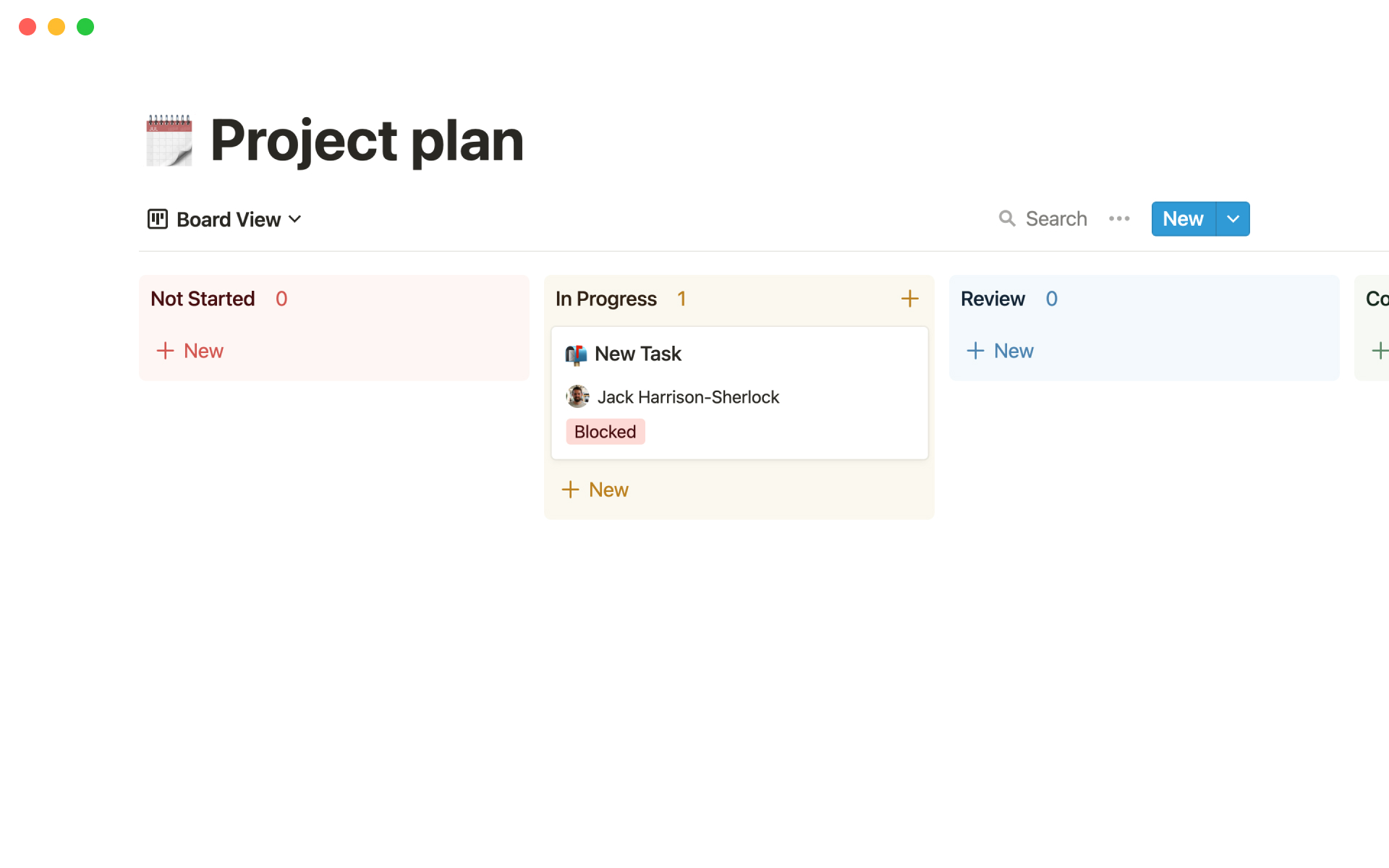Open the three-dots more options menu
Screen dimensions: 1389x868
[x=1119, y=218]
